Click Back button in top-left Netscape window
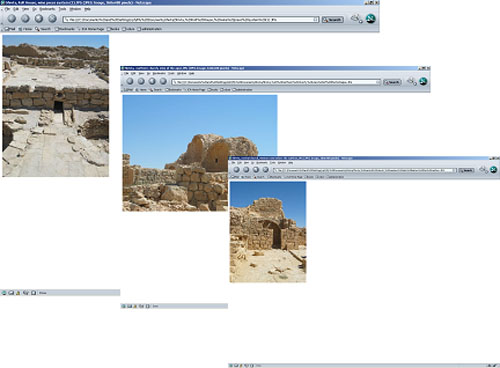 tap(12, 19)
